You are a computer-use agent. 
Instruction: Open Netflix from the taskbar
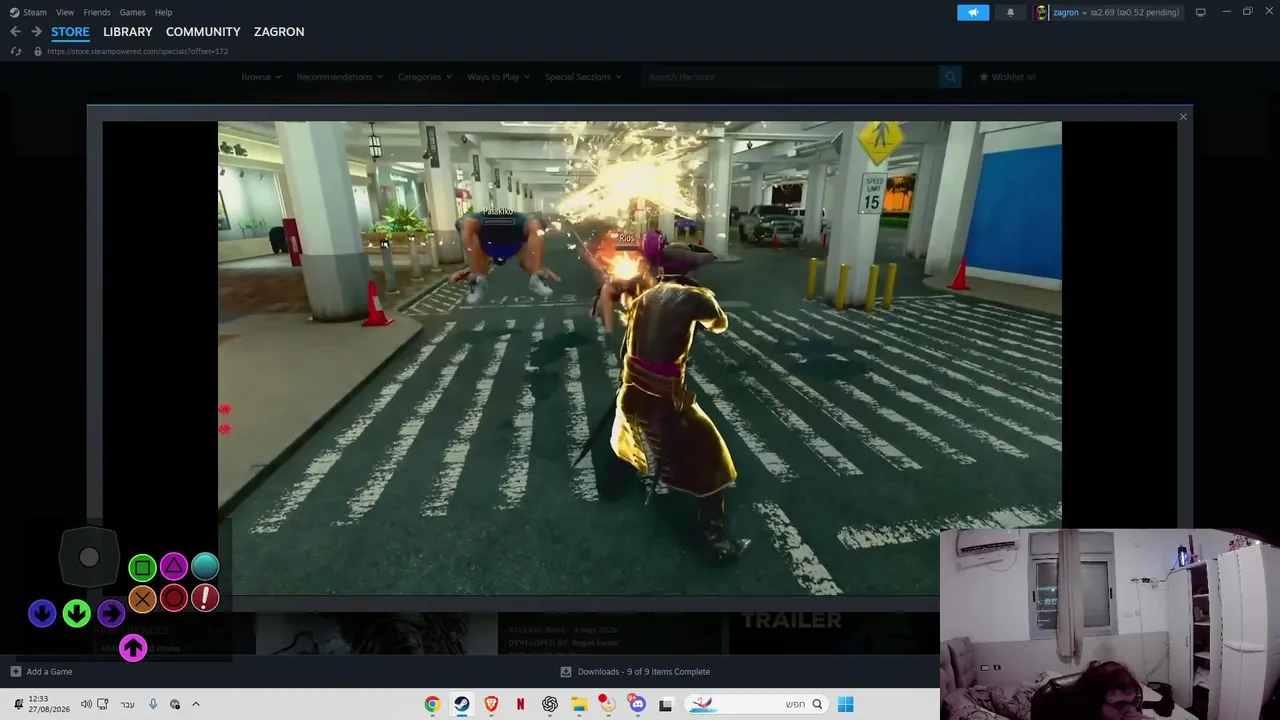520,704
